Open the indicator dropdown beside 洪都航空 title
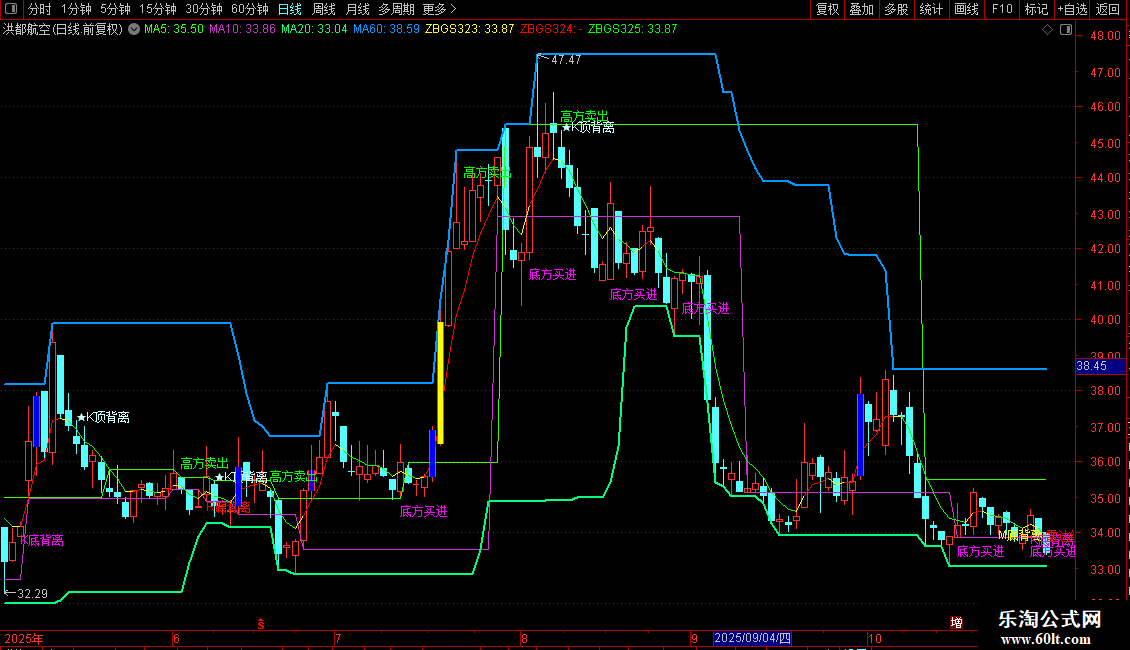Viewport: 1130px width, 650px height. (x=134, y=29)
